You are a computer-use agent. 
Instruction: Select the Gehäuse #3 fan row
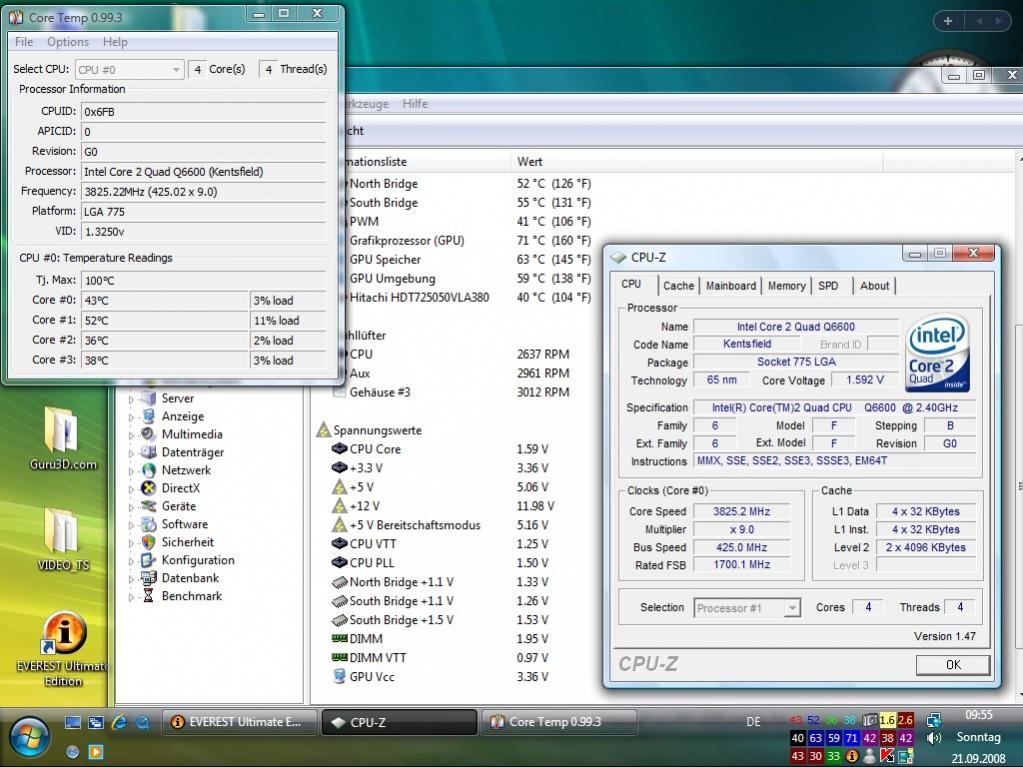(x=453, y=392)
